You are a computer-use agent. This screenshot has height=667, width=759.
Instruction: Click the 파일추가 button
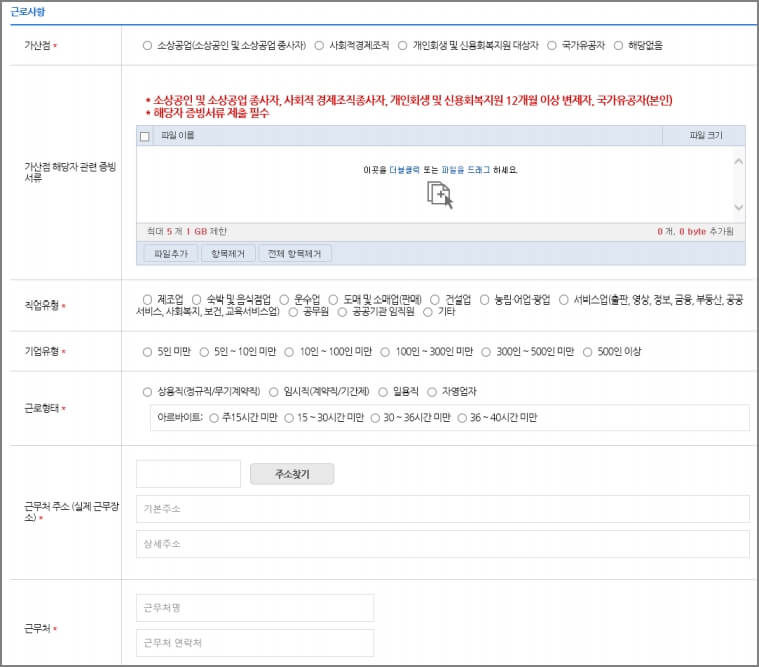click(171, 254)
